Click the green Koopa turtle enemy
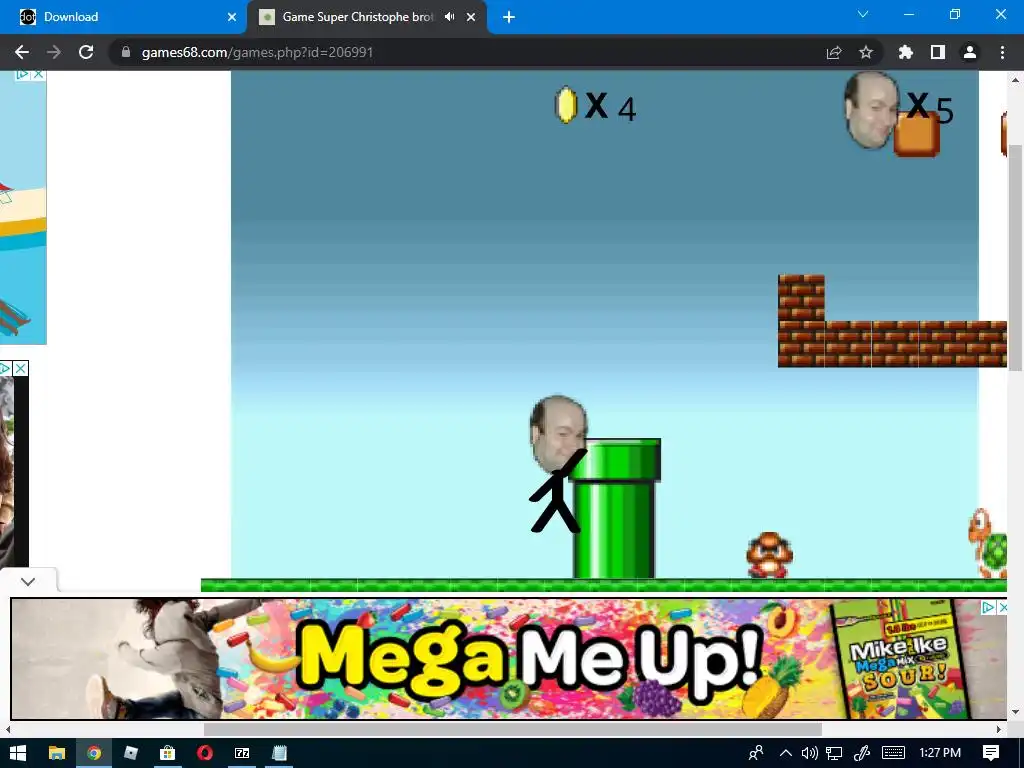 point(988,543)
